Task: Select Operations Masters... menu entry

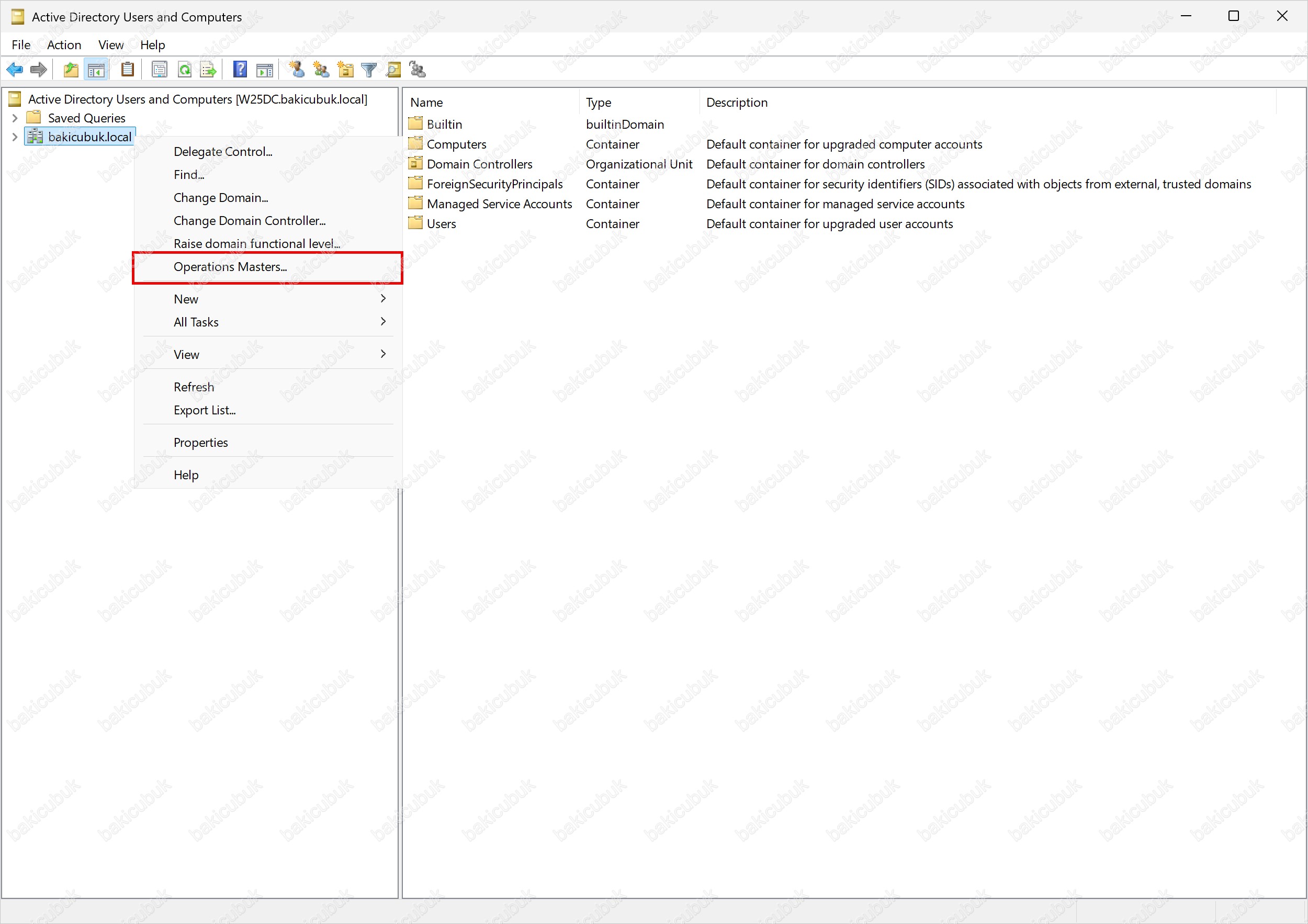Action: [268, 267]
